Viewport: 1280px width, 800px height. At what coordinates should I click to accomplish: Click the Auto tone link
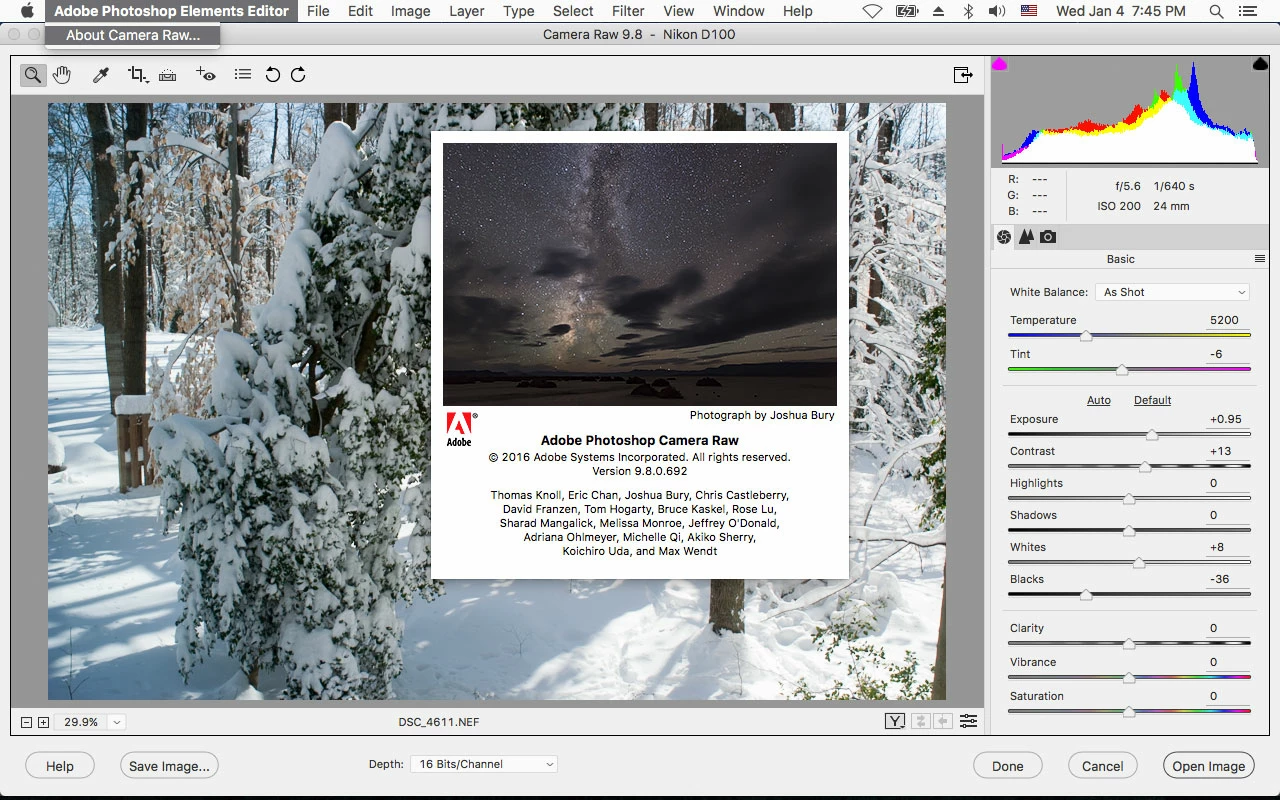1099,400
